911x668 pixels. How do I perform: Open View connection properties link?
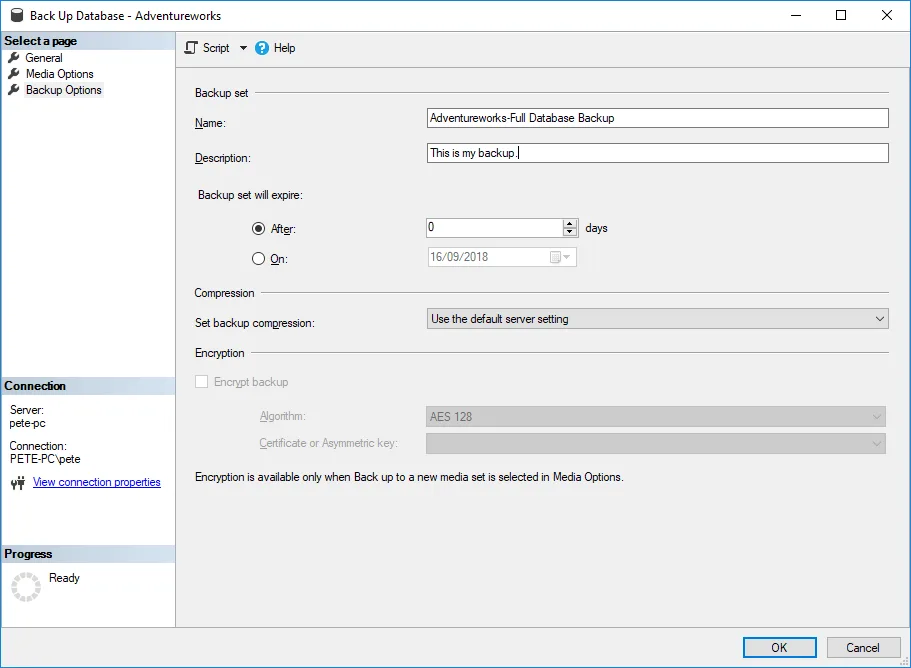tap(96, 482)
